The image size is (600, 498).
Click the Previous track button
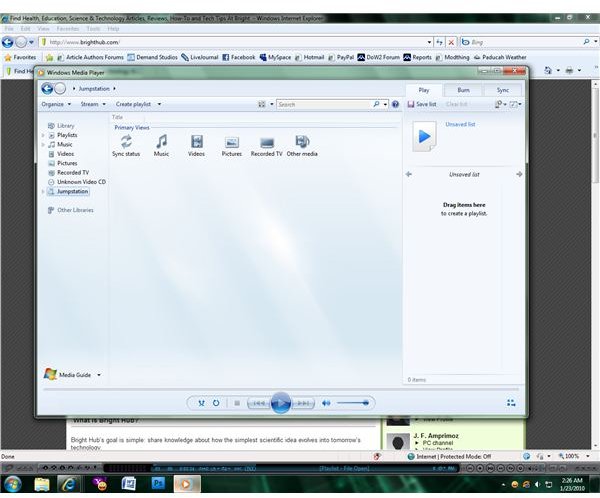coord(259,403)
